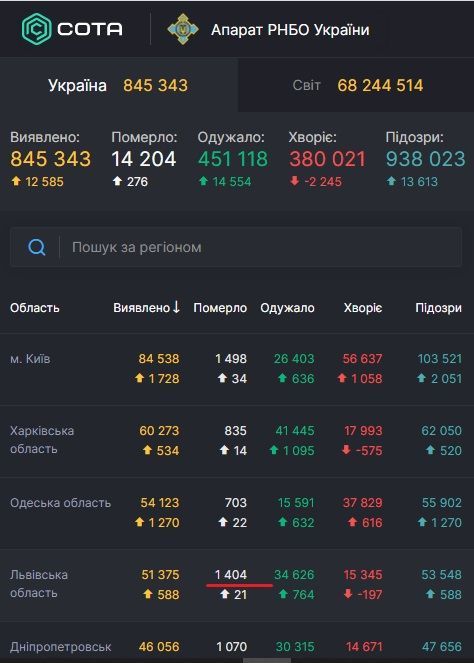Open the м. Київ row

[x=237, y=369]
